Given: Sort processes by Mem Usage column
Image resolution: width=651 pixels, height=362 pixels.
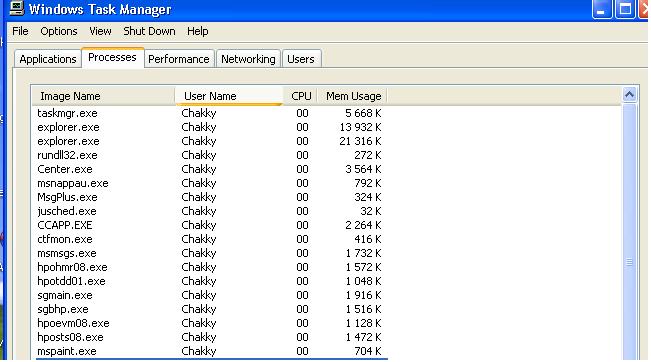Looking at the screenshot, I should [x=352, y=96].
